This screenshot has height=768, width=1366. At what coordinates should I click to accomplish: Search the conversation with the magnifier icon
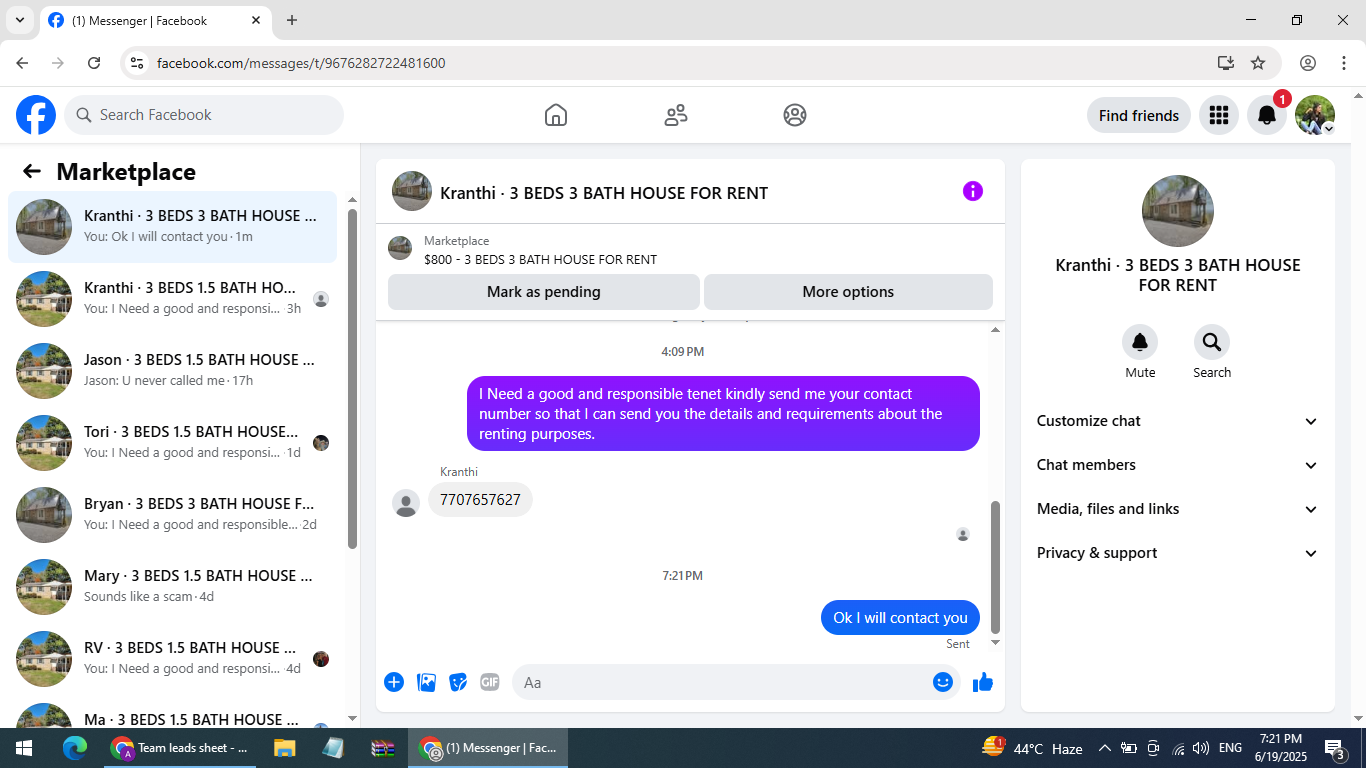[1212, 343]
